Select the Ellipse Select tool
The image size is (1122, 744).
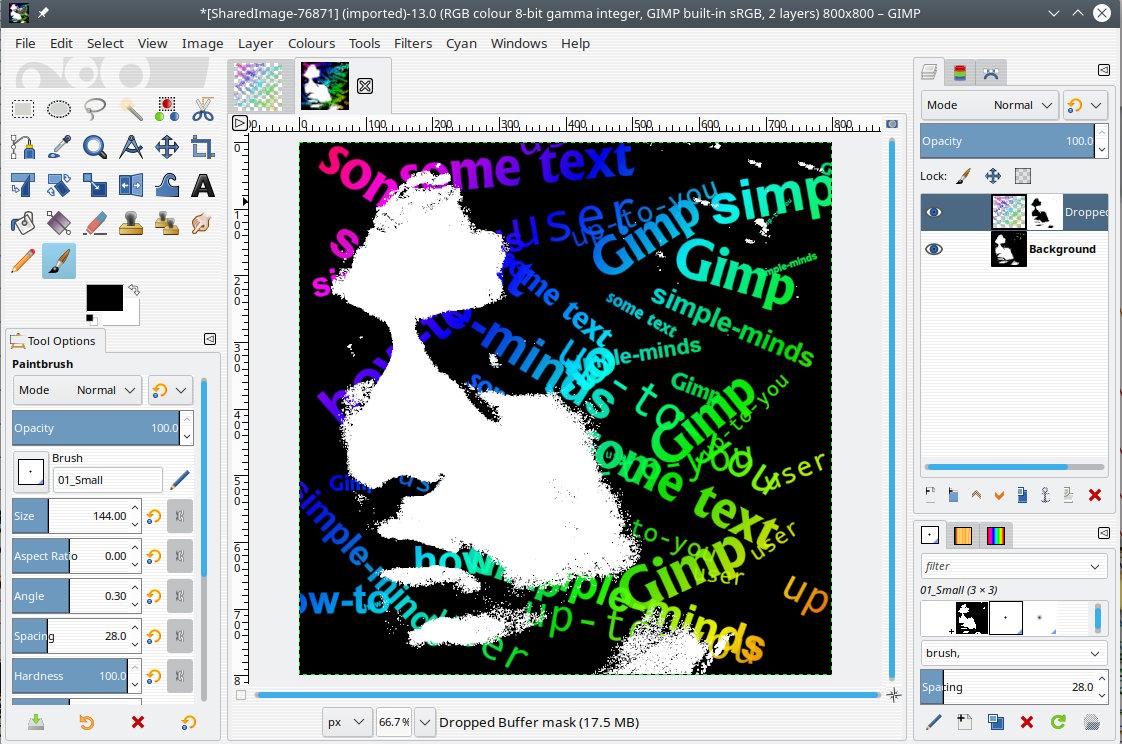coord(59,109)
